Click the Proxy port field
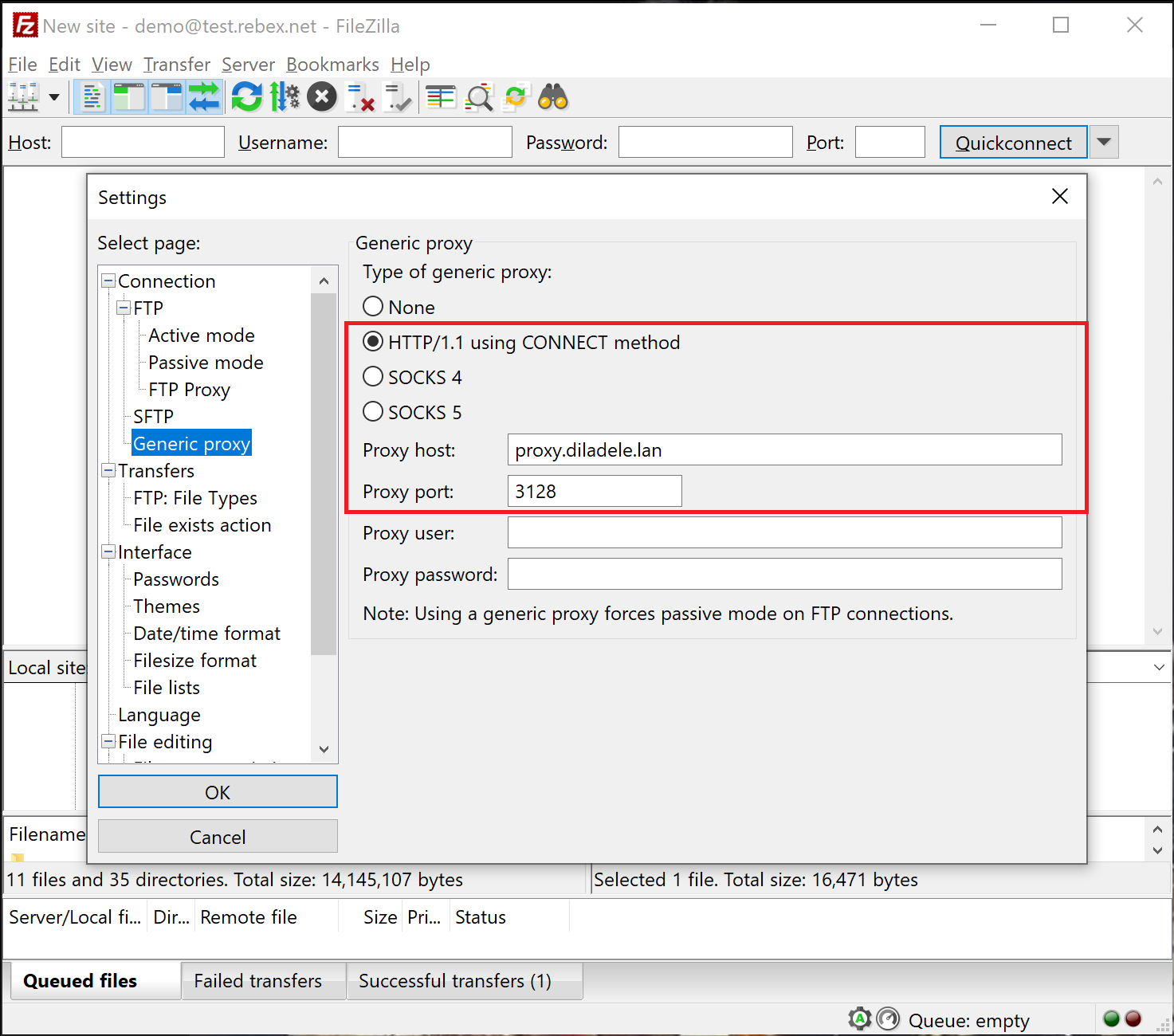This screenshot has width=1174, height=1036. (x=595, y=491)
